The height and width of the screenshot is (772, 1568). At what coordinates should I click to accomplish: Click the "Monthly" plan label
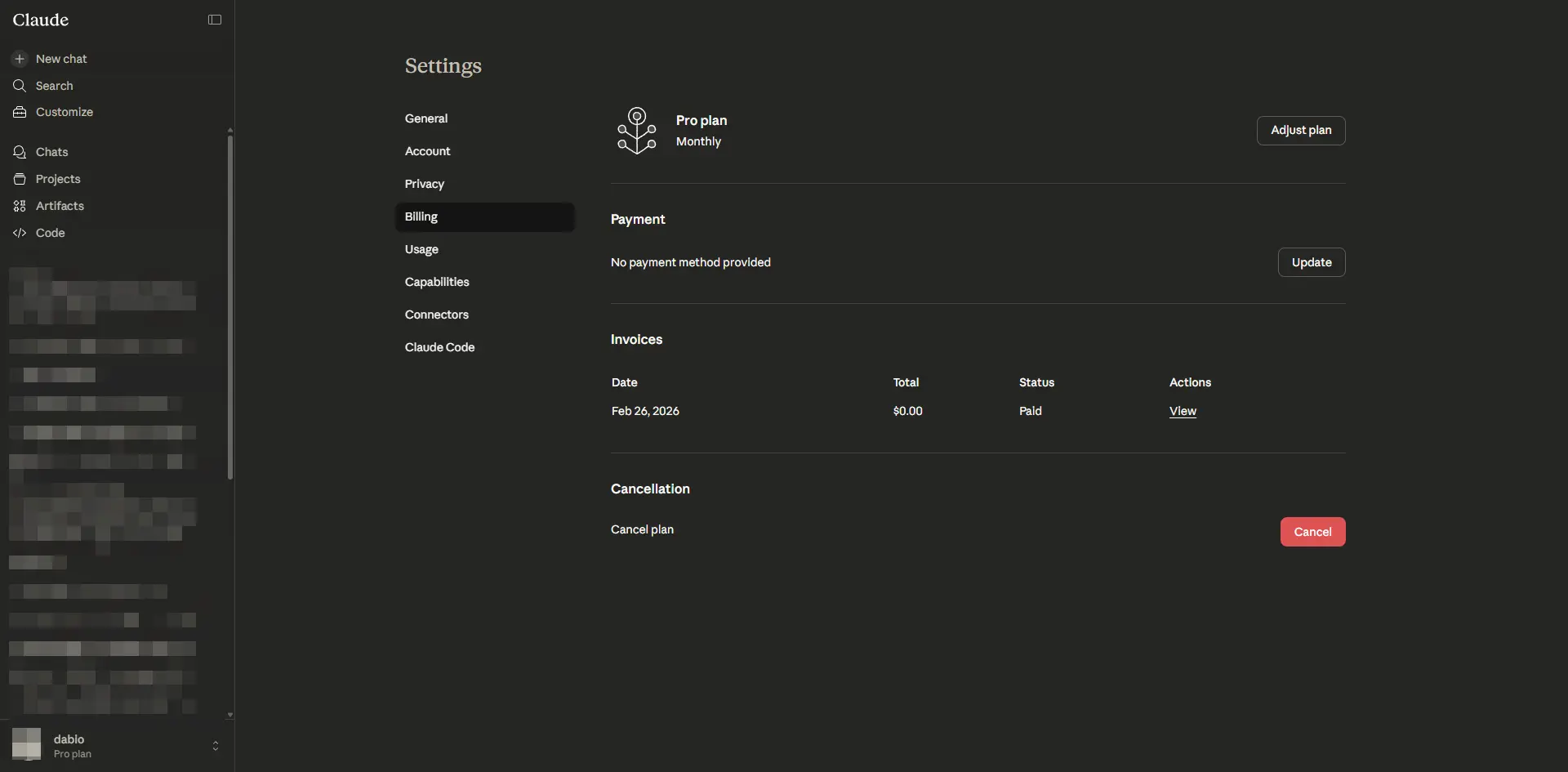coord(698,141)
